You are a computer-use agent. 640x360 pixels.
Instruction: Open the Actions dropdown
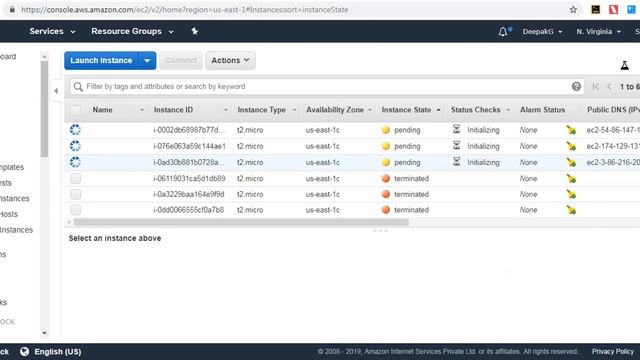[230, 60]
